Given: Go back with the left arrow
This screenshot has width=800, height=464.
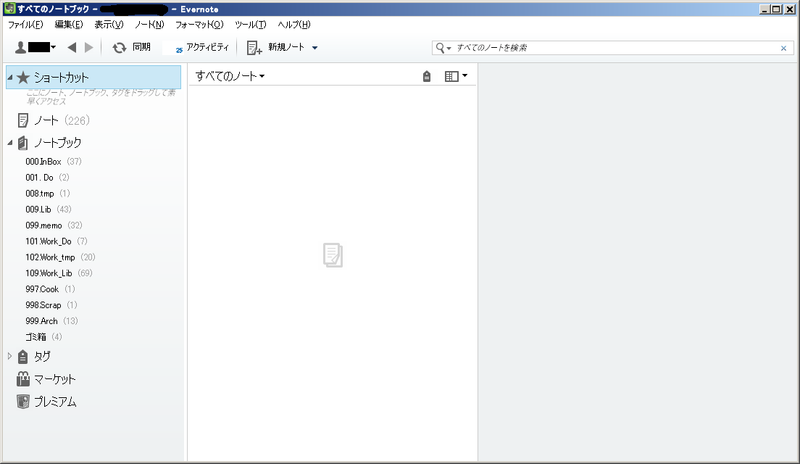Looking at the screenshot, I should pyautogui.click(x=72, y=47).
